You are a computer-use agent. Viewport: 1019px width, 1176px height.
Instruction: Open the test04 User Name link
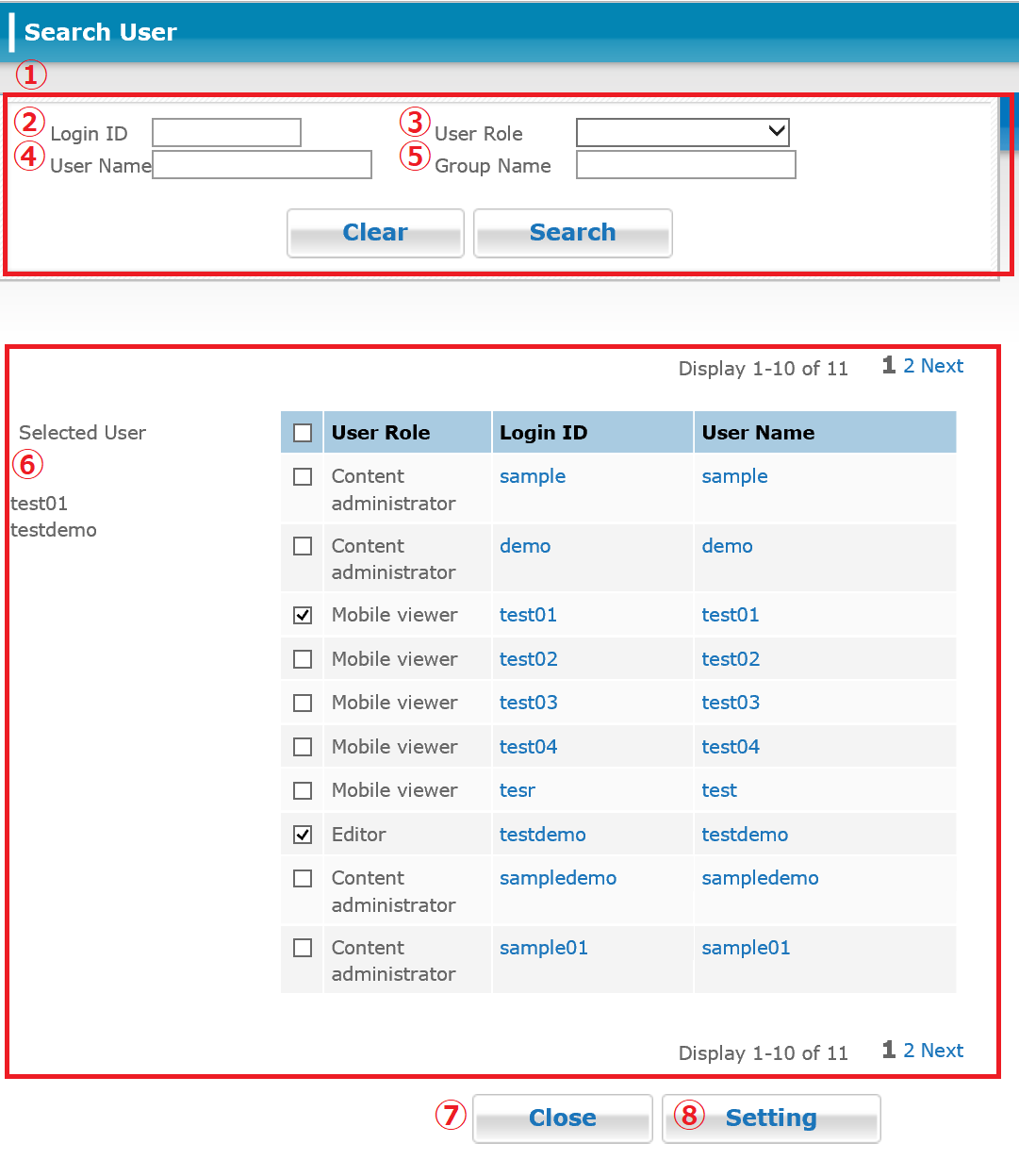731,747
